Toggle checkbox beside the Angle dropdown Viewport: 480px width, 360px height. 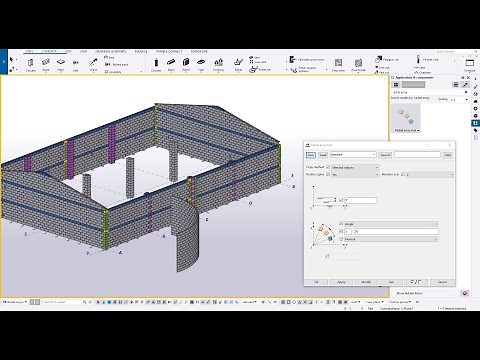pyautogui.click(x=341, y=224)
